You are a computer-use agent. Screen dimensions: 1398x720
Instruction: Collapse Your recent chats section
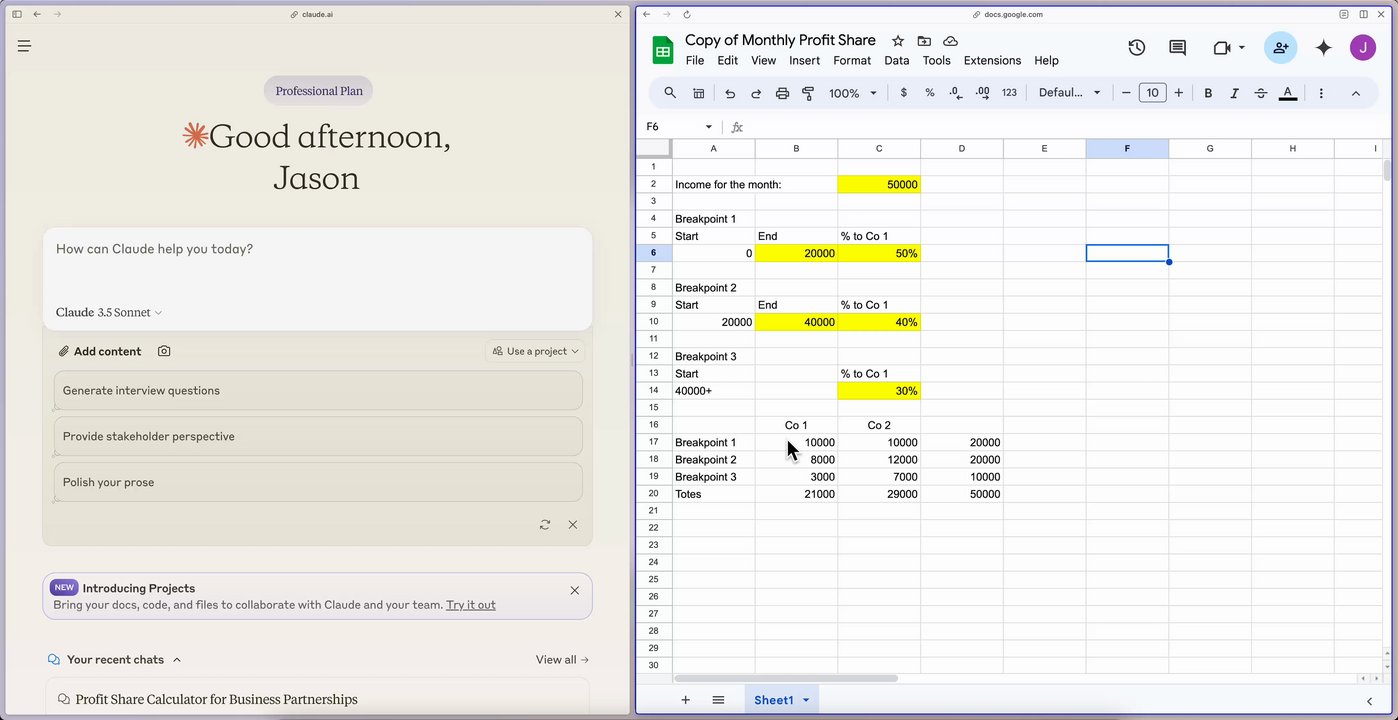point(177,660)
